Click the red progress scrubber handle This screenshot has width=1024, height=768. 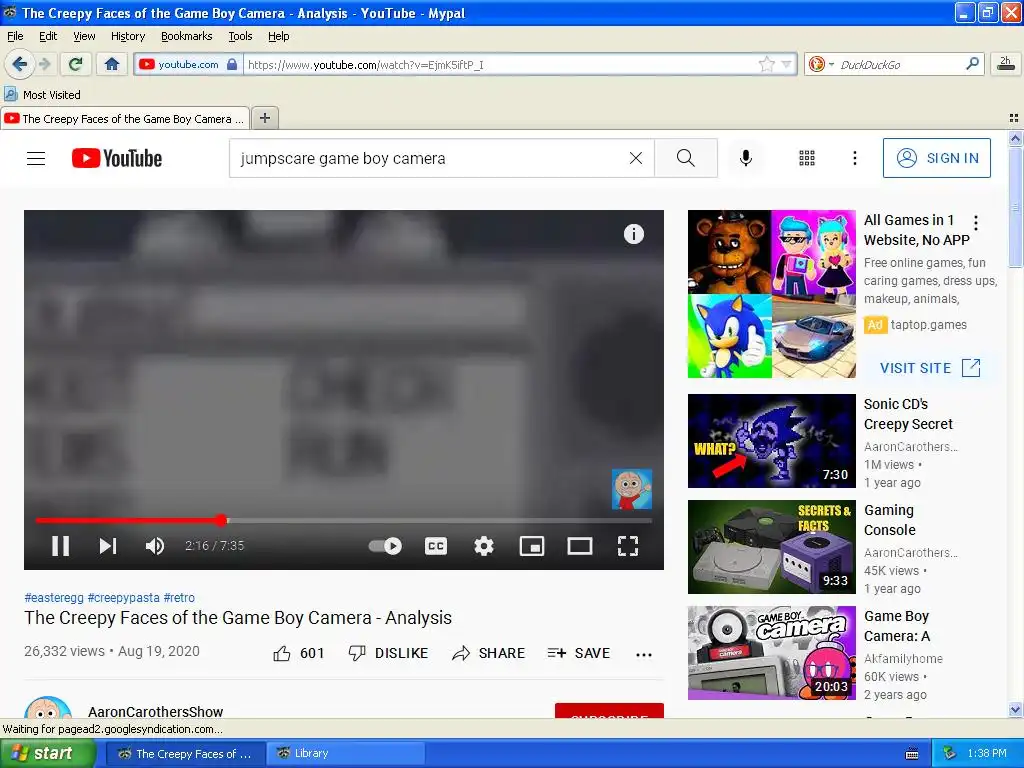(x=221, y=520)
